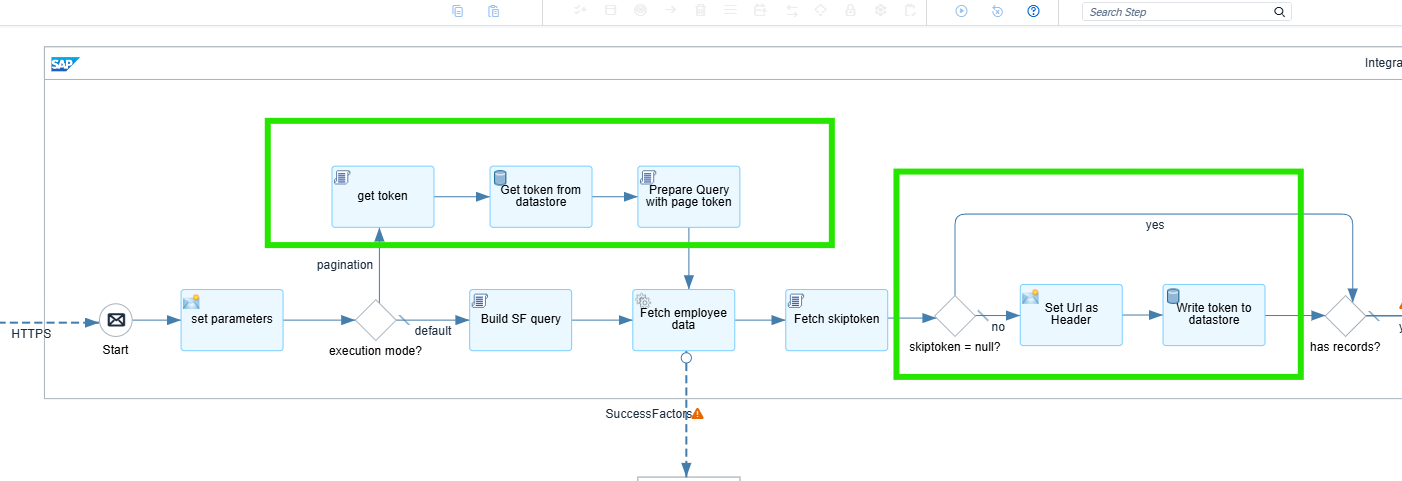Image resolution: width=1402 pixels, height=481 pixels.
Task: Click the 'HTTPS' connection label
Action: pos(32,334)
